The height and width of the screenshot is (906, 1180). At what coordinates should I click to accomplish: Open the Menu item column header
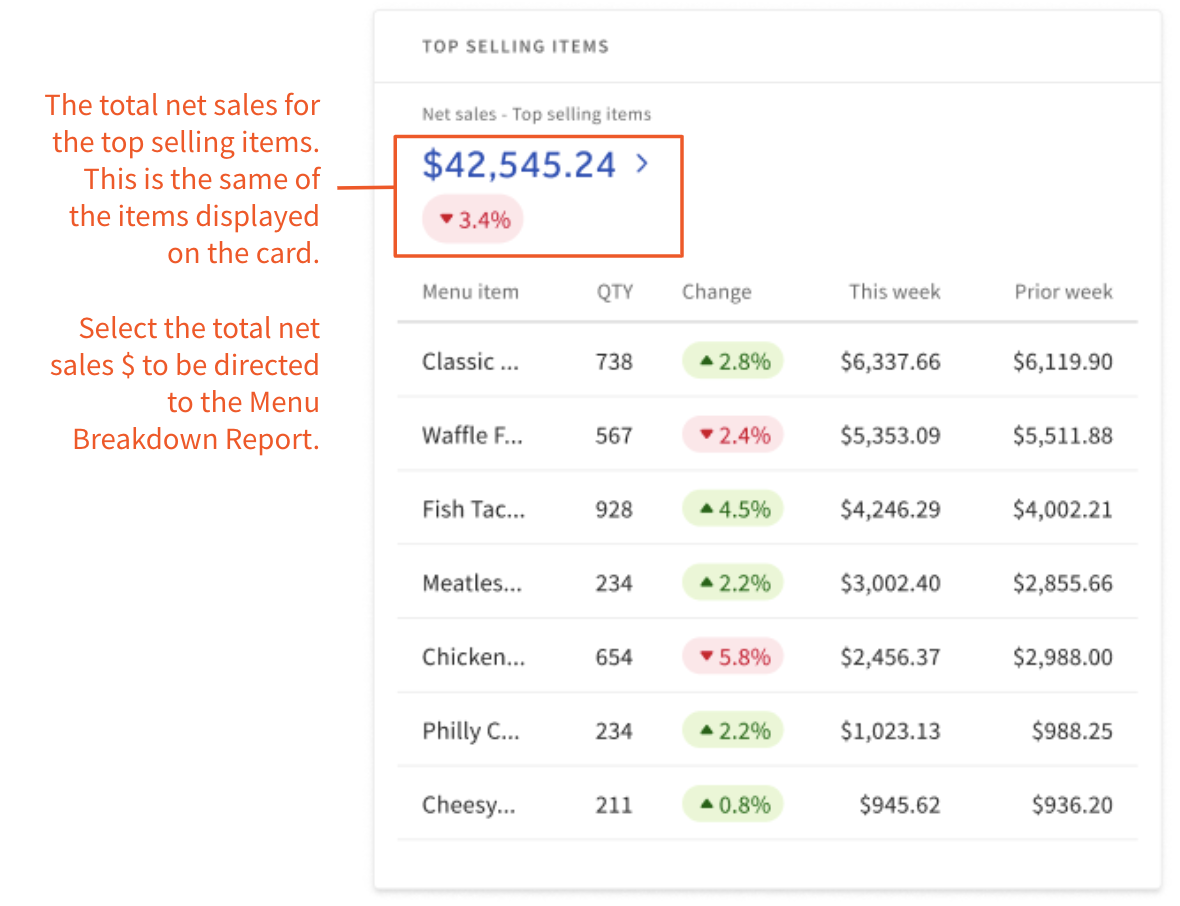point(470,292)
